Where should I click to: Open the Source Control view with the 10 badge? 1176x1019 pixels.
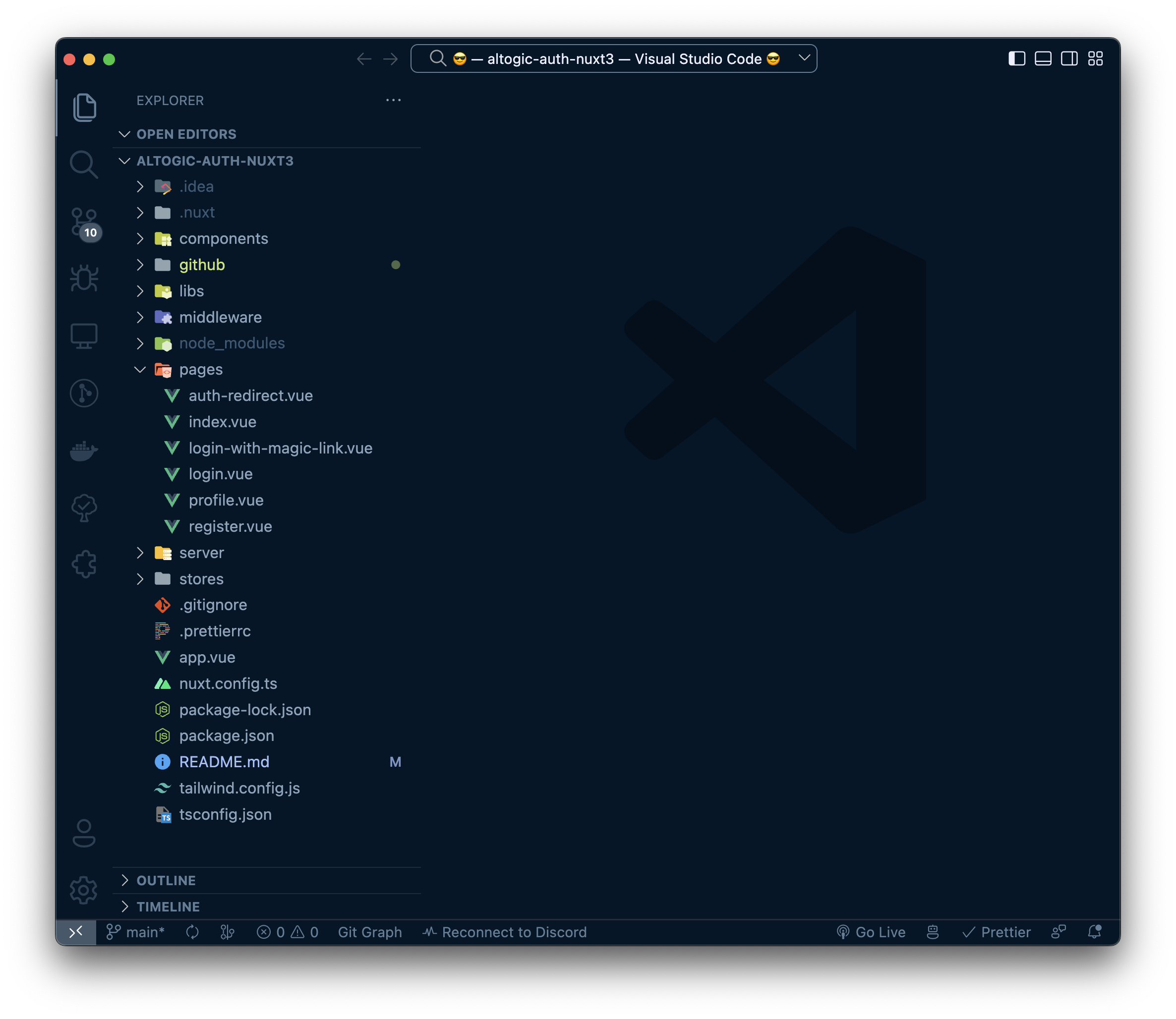[x=84, y=223]
